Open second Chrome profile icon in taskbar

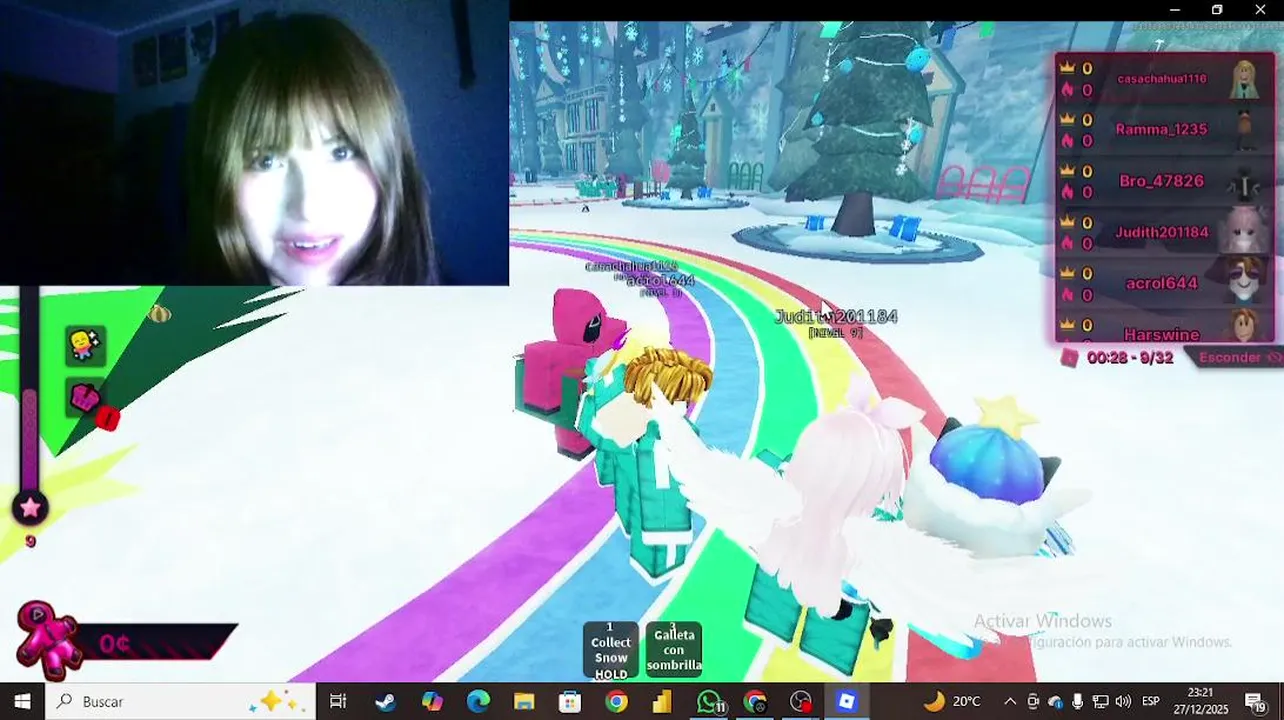click(x=755, y=701)
